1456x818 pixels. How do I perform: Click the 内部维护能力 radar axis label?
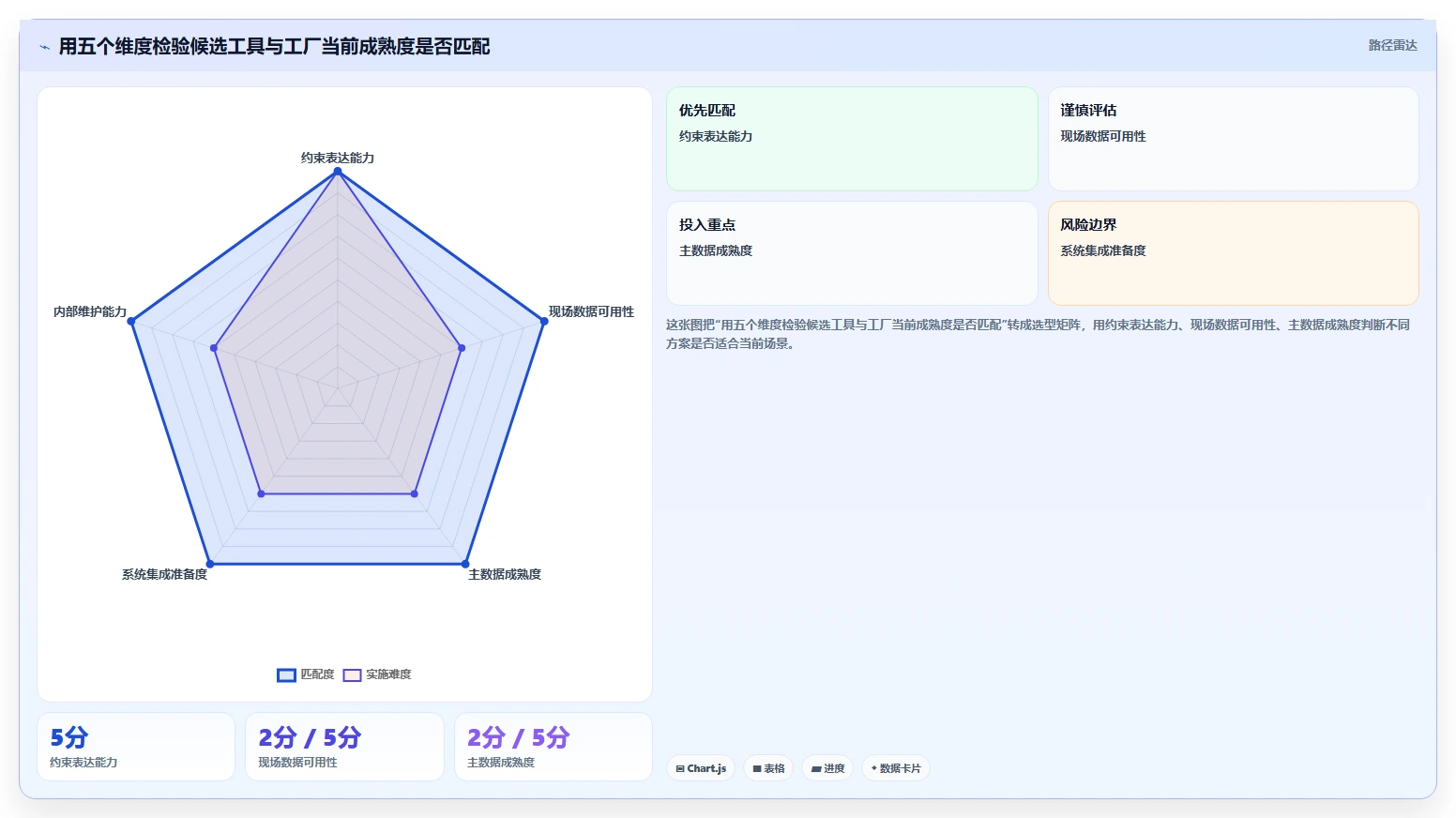pos(90,311)
